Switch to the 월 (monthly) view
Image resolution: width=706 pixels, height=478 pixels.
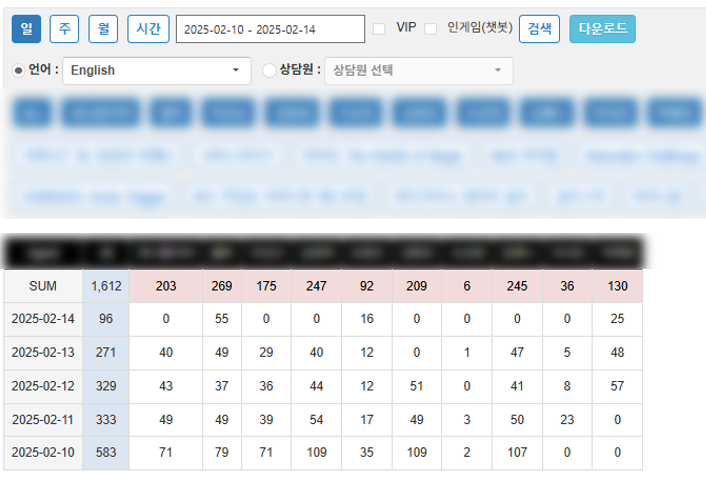[103, 29]
